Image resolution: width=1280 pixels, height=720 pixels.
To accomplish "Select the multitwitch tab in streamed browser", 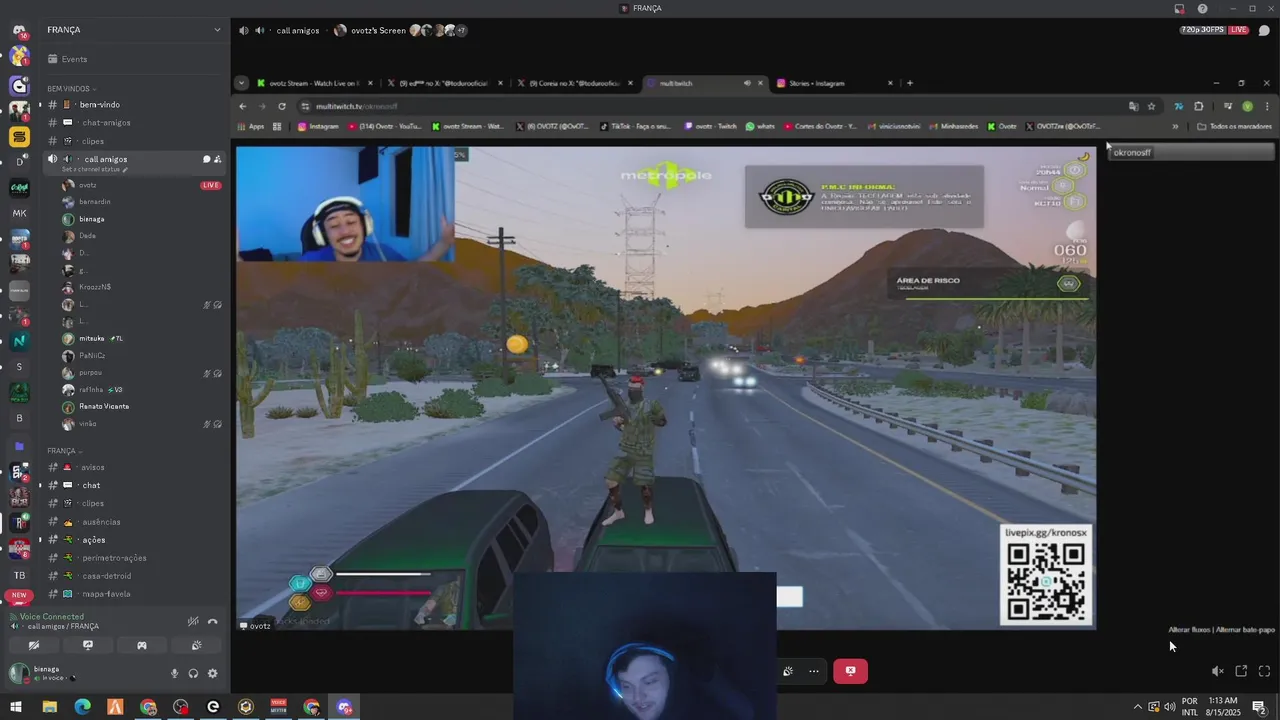I will pyautogui.click(x=703, y=83).
